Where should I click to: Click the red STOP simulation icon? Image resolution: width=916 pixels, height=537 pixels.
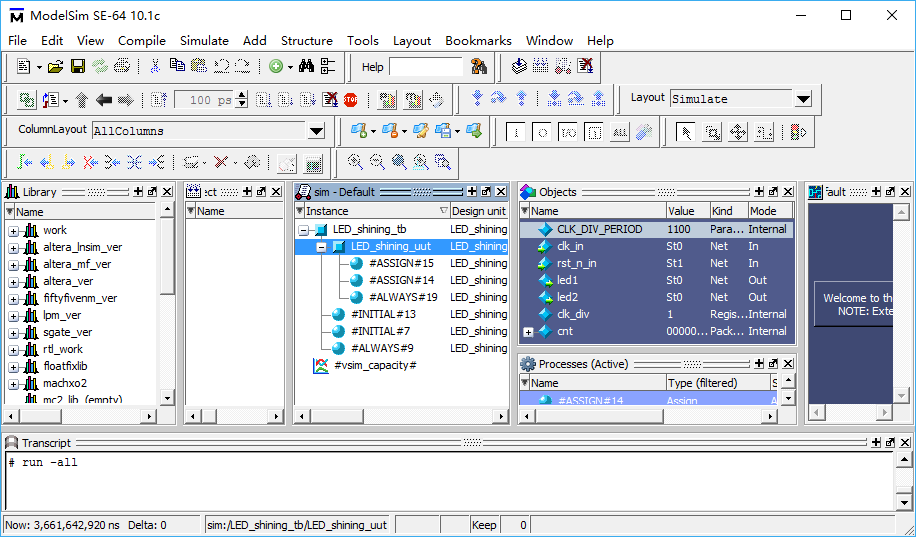[x=351, y=100]
